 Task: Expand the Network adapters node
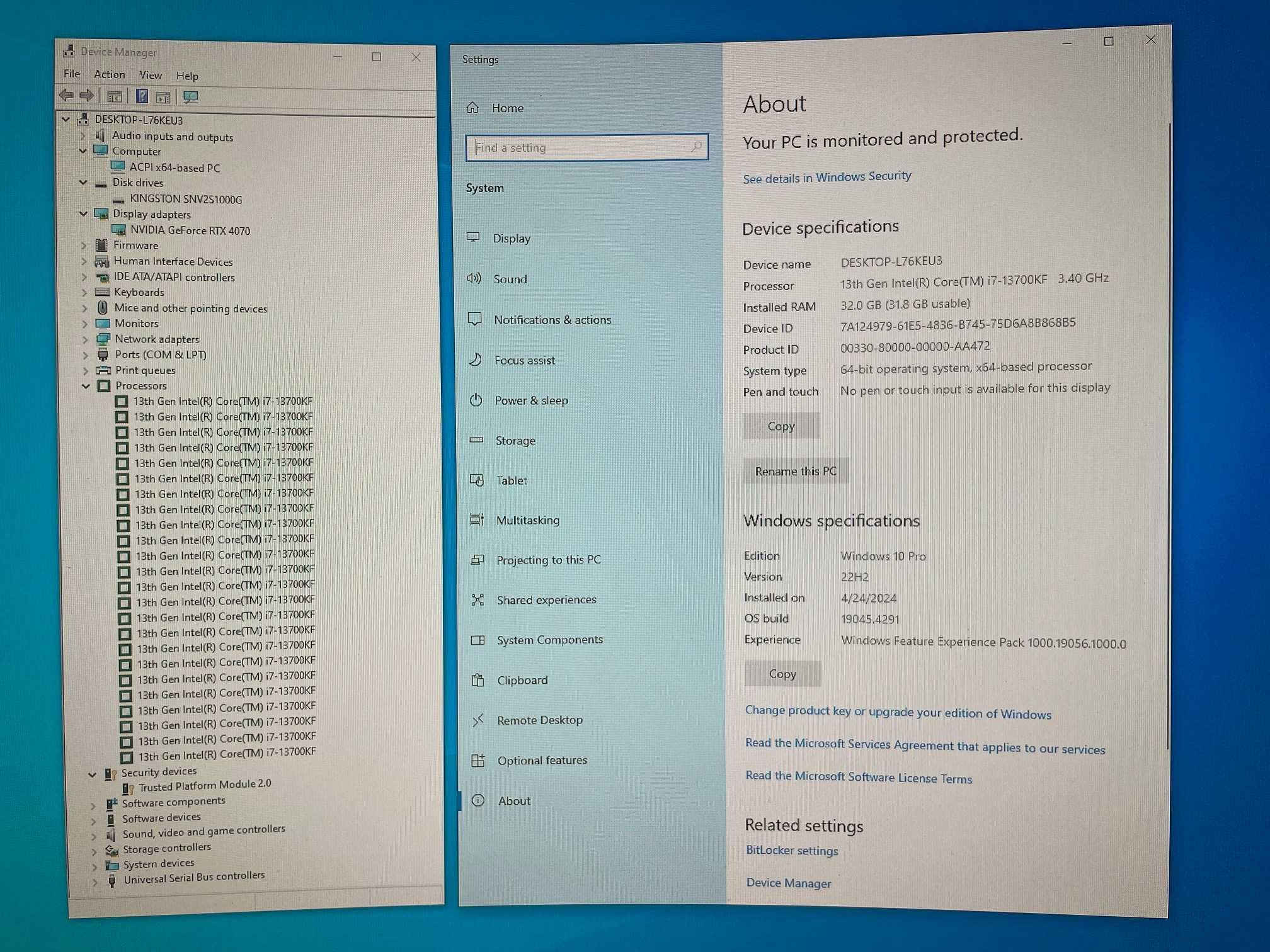(85, 339)
